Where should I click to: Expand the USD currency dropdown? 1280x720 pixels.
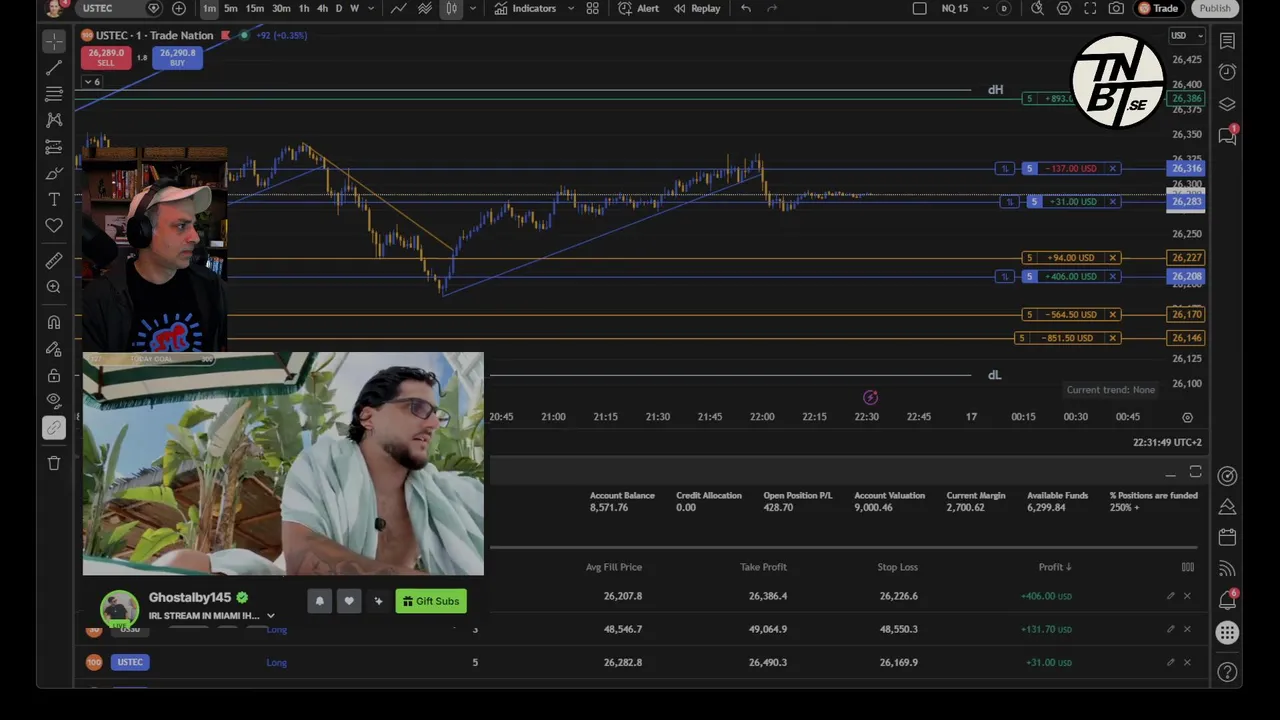tap(1187, 36)
